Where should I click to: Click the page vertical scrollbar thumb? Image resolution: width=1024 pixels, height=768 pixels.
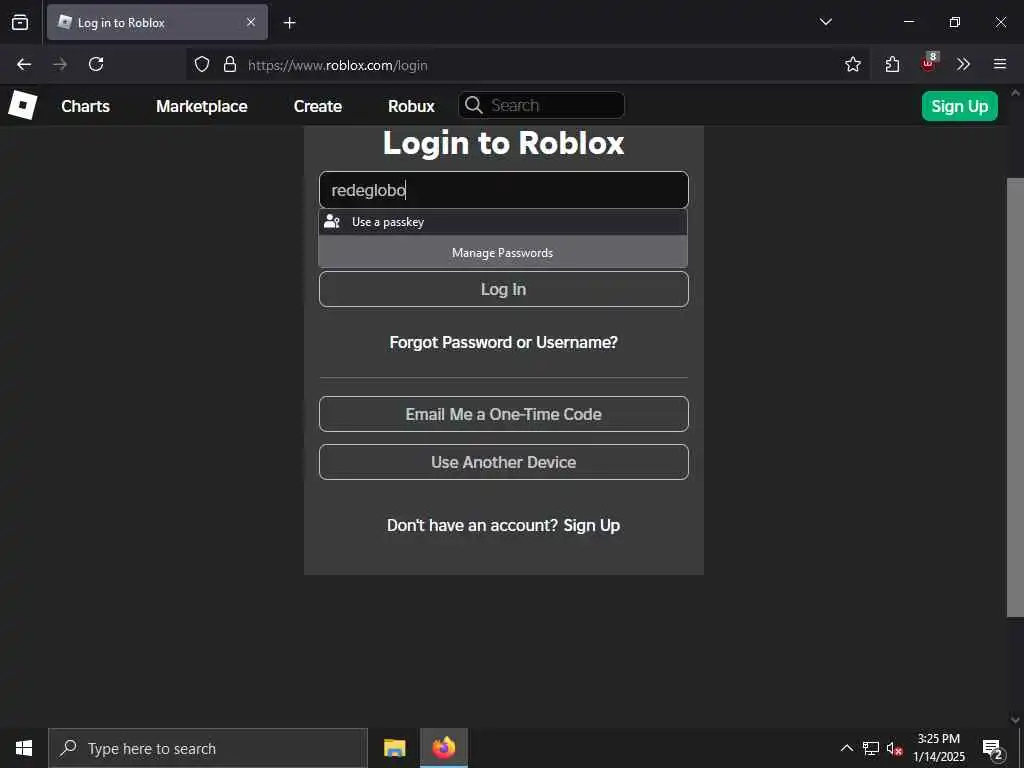1015,397
